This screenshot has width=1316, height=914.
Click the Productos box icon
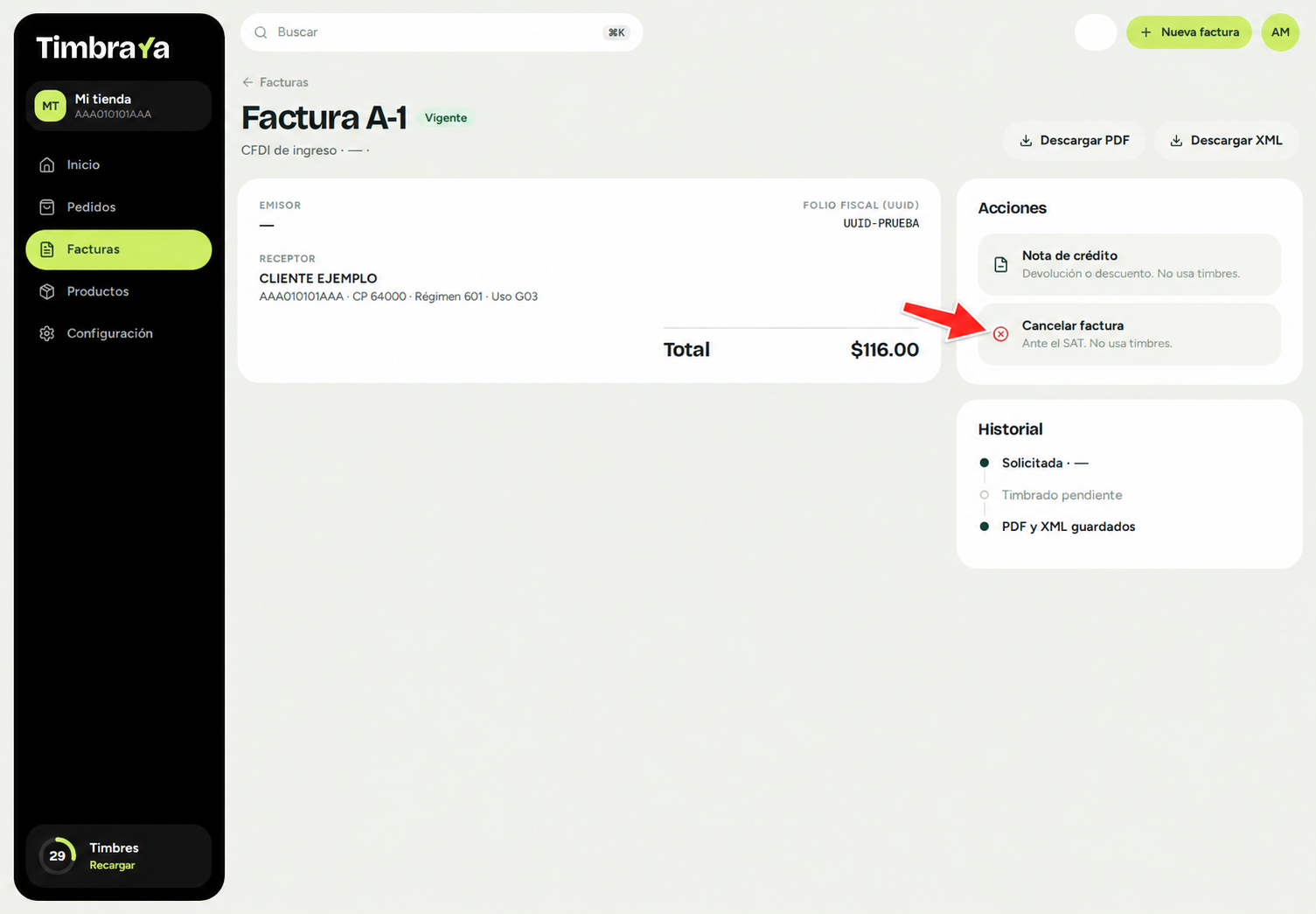(x=47, y=291)
